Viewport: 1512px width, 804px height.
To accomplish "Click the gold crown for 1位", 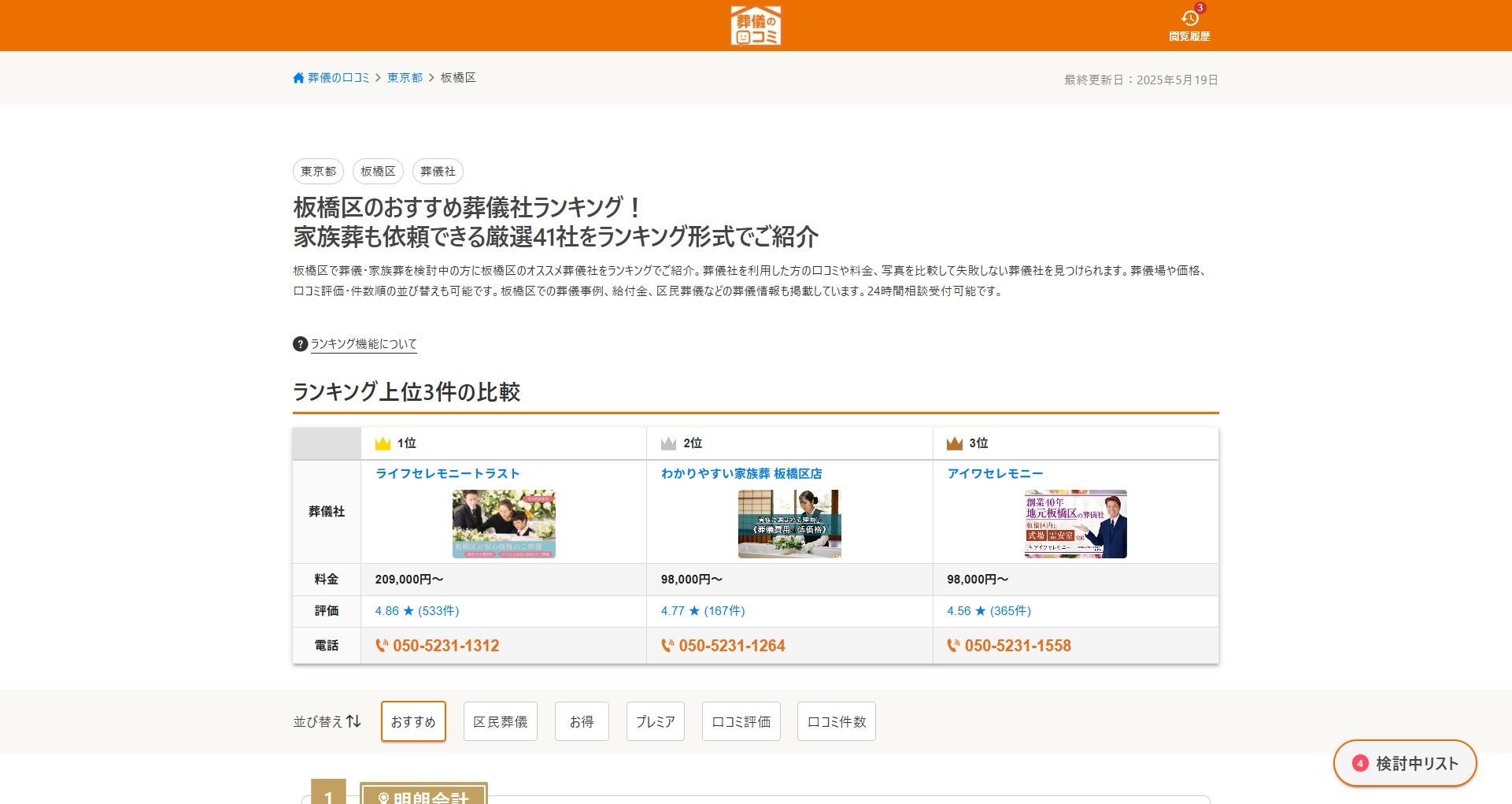I will pyautogui.click(x=383, y=443).
